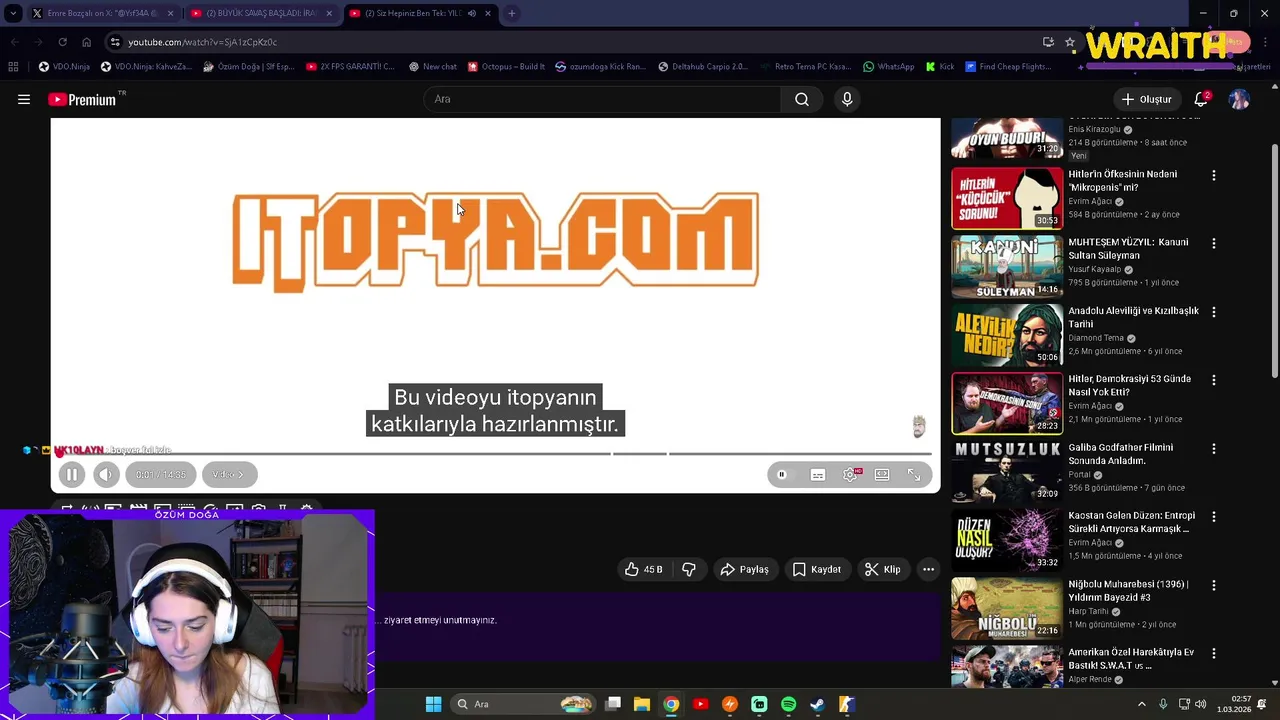The image size is (1280, 720).
Task: Expand the Video chapter chevron
Action: click(x=229, y=475)
